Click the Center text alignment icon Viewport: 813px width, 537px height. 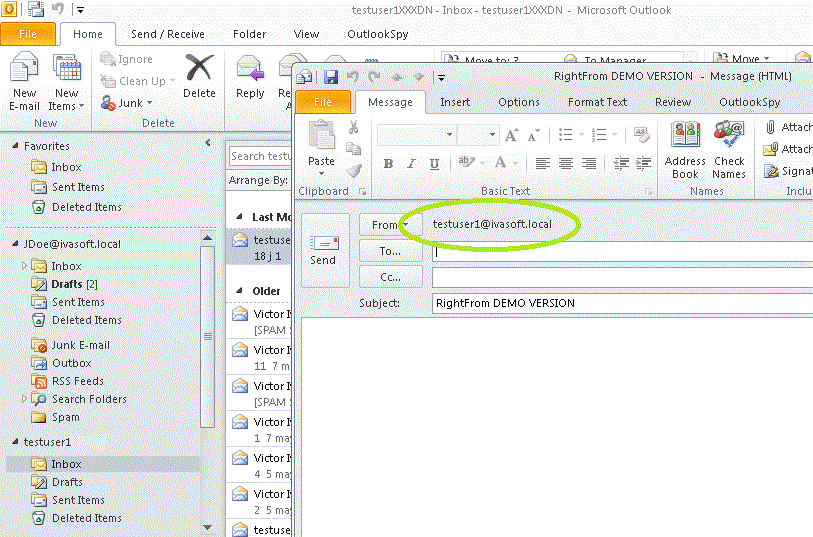[x=566, y=163]
